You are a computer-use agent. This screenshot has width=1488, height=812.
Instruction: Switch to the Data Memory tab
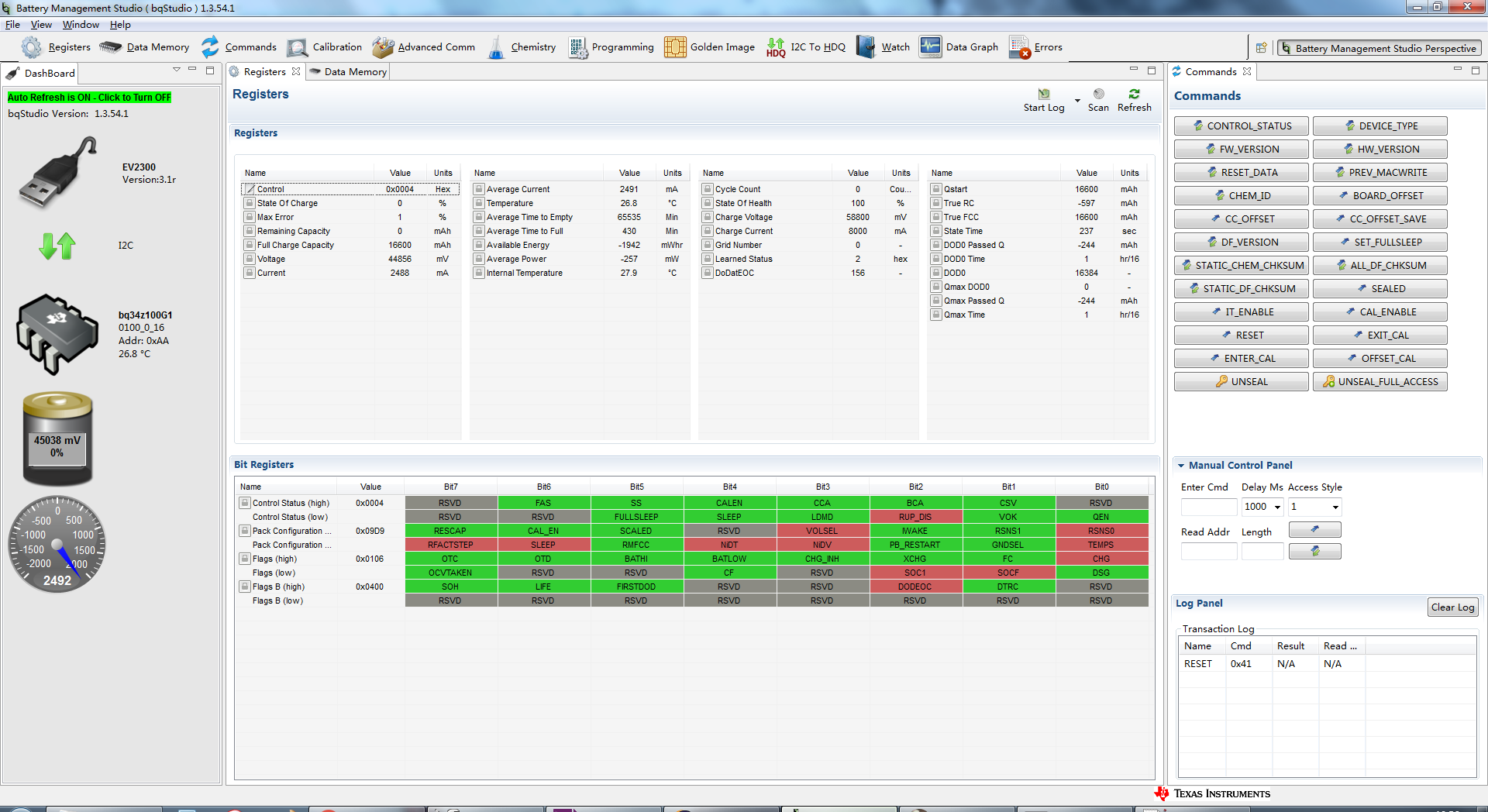click(x=348, y=71)
